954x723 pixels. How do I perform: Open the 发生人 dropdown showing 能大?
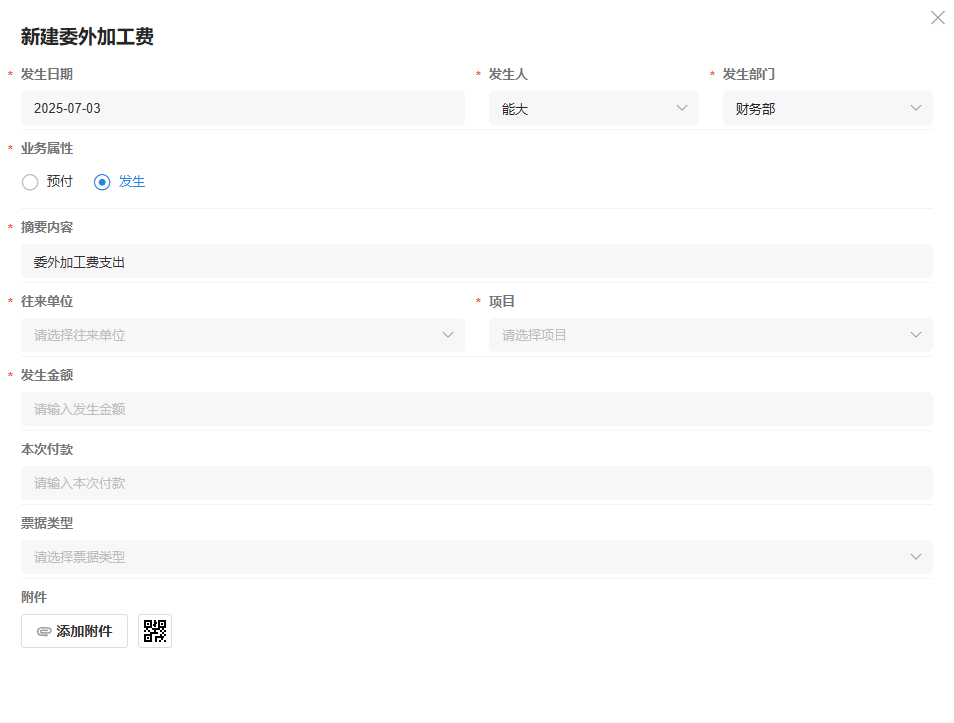click(593, 108)
